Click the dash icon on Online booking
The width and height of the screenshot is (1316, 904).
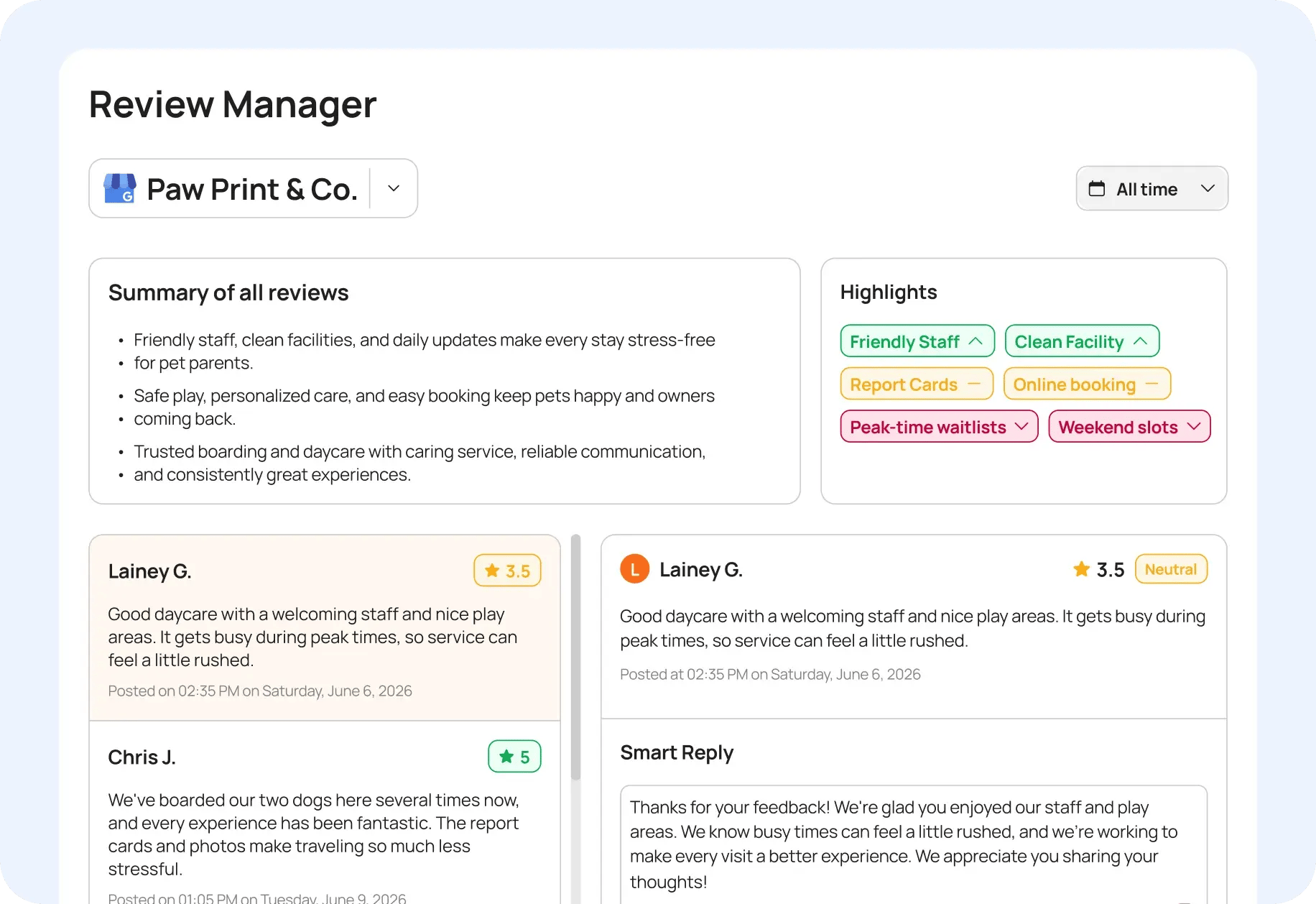coord(1151,384)
